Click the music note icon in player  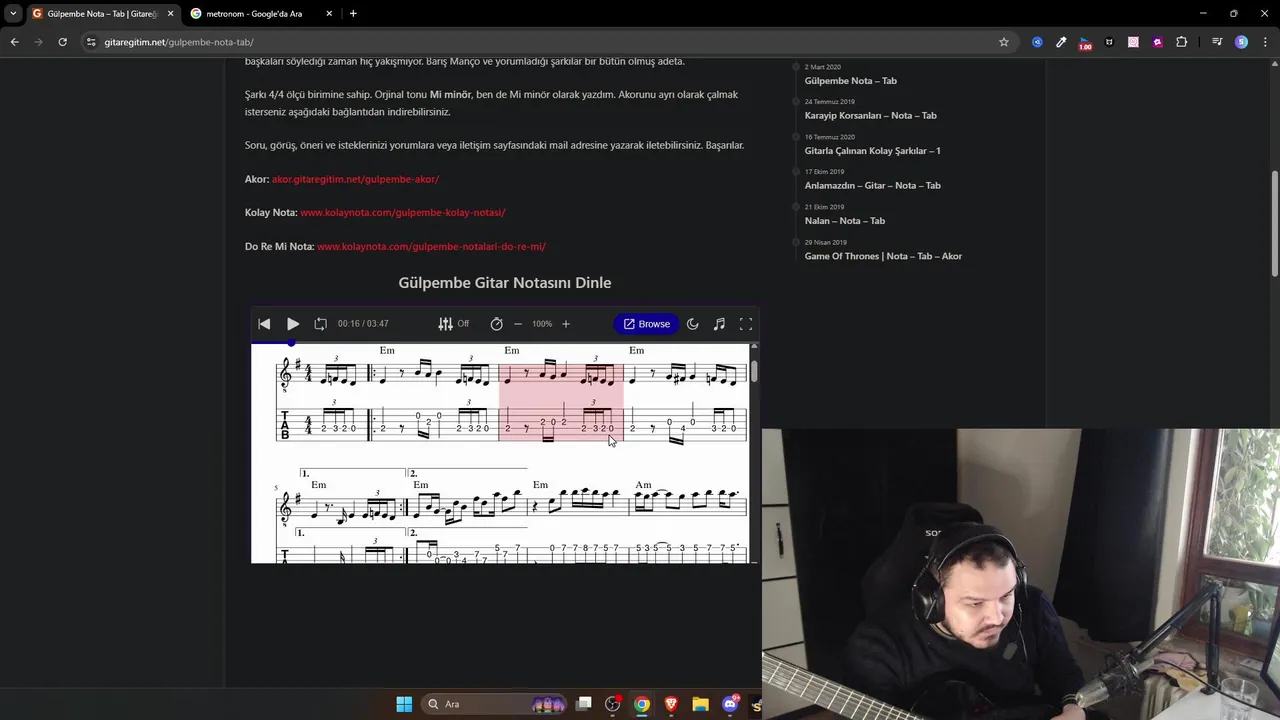click(x=719, y=324)
